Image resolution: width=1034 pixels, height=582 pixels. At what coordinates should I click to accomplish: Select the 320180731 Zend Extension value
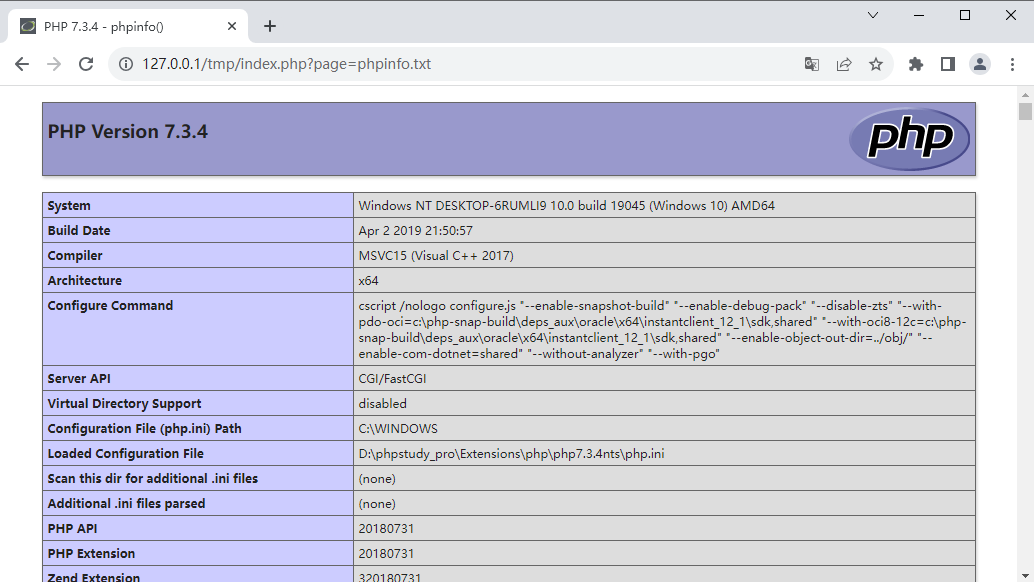(390, 577)
